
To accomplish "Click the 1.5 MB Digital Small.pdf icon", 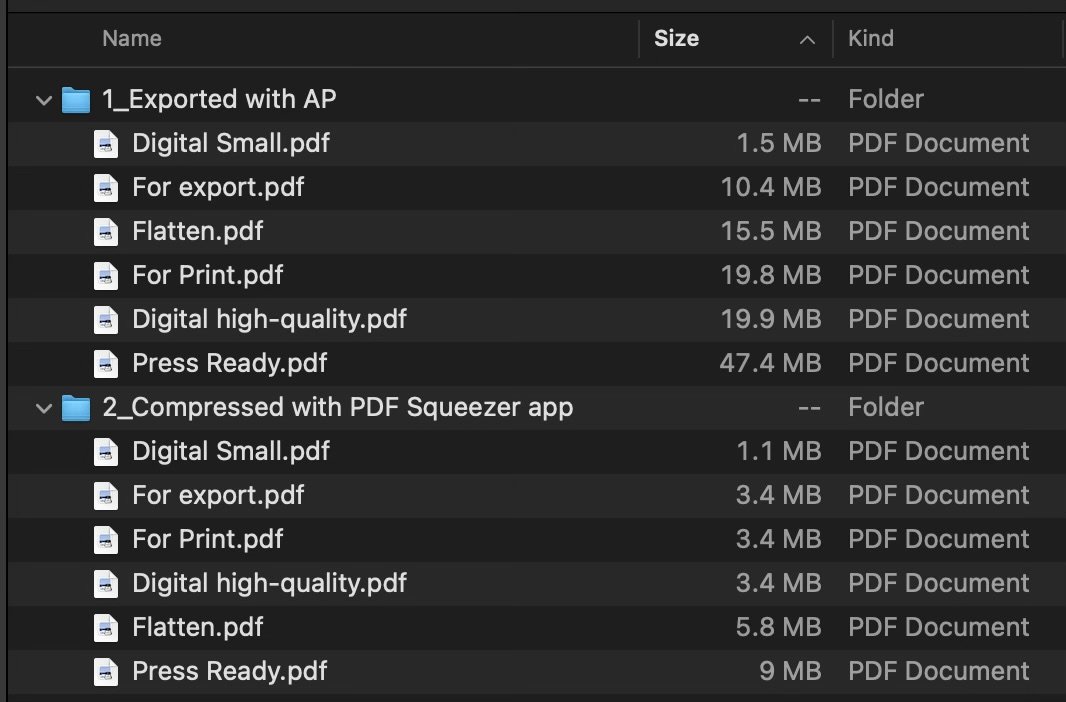I will pyautogui.click(x=106, y=144).
